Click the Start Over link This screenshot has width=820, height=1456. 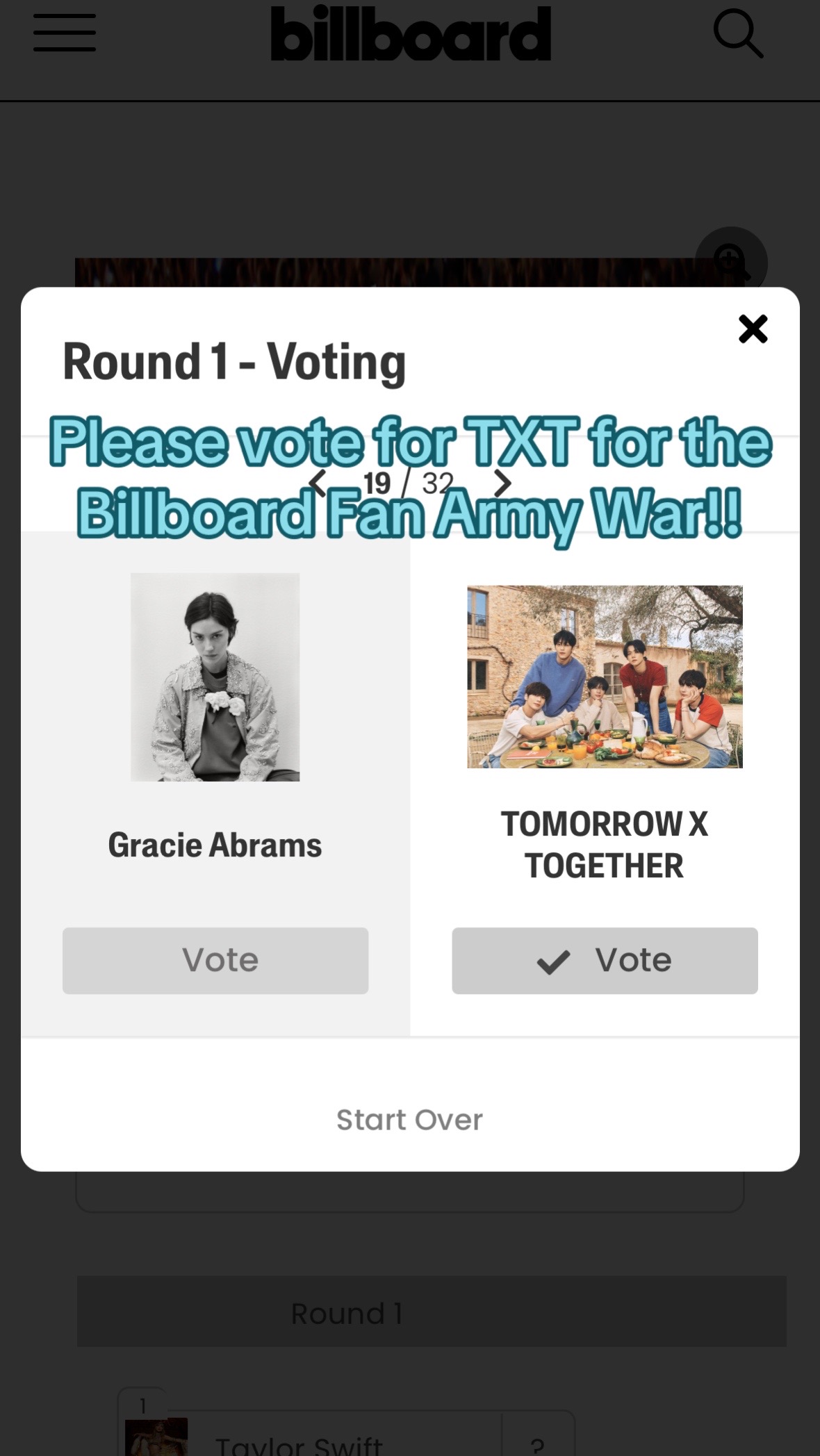(410, 1120)
